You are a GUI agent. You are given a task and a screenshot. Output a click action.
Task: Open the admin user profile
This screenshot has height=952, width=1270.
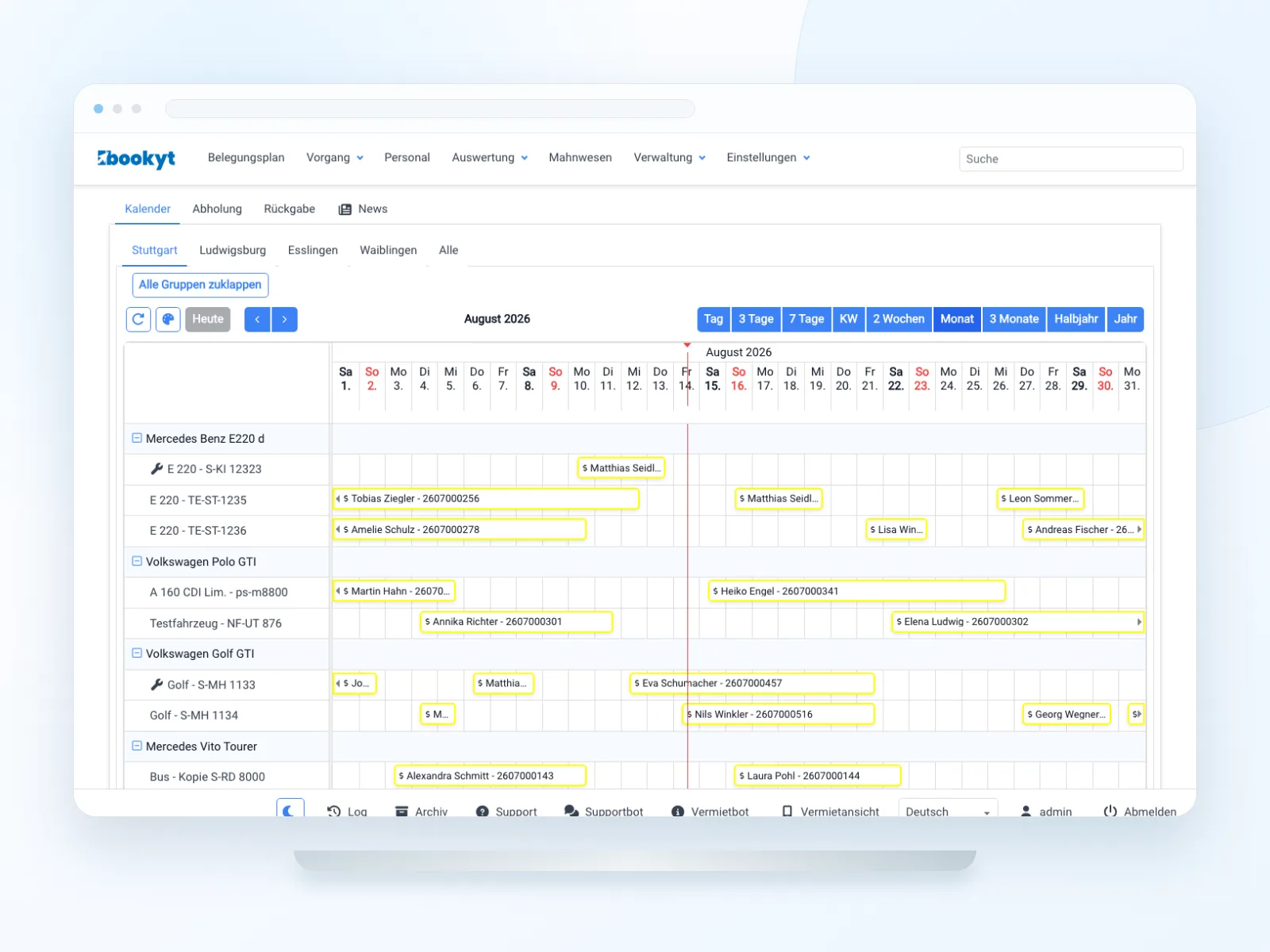1046,812
